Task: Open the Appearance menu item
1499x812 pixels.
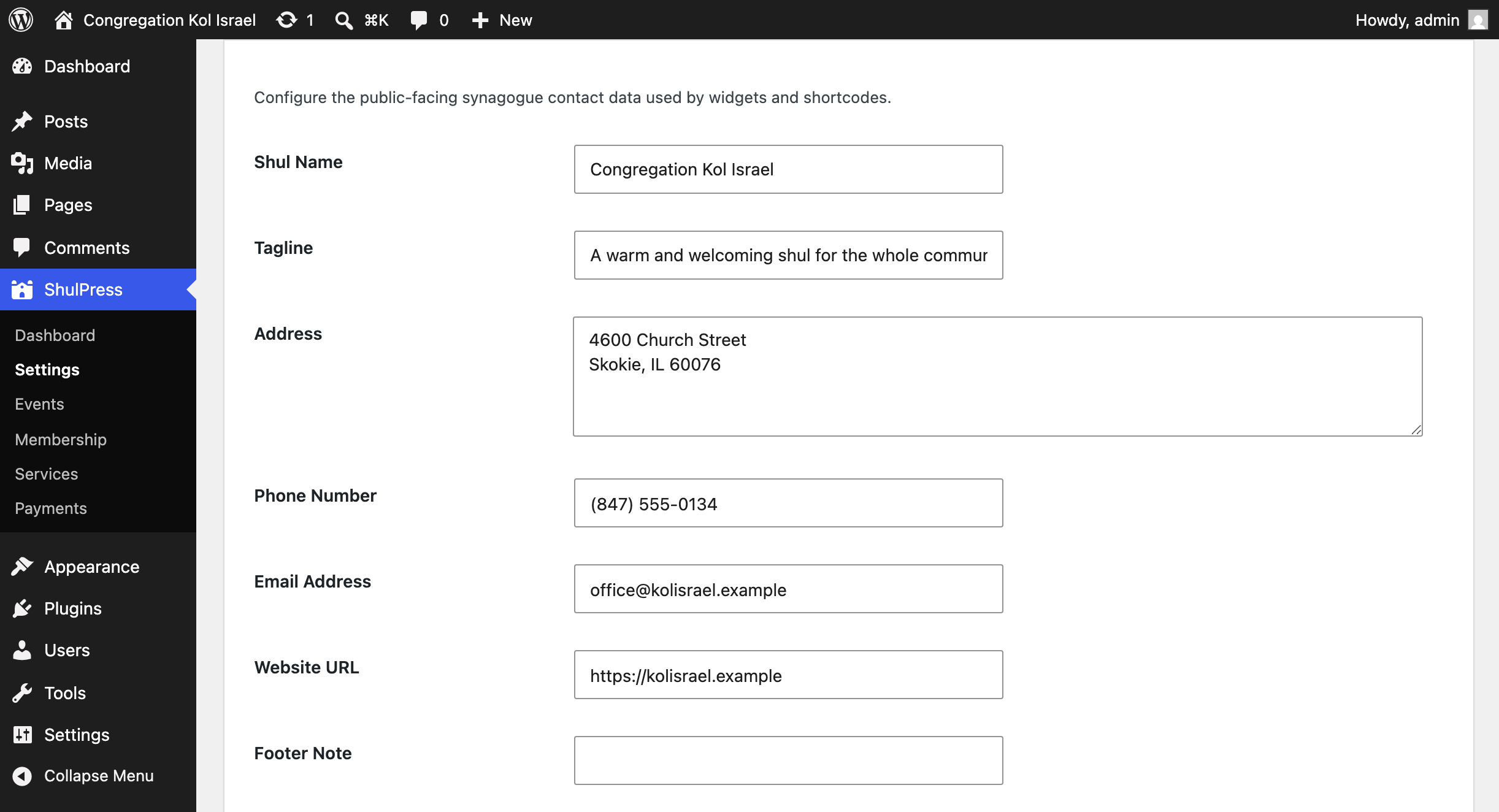Action: coord(98,567)
